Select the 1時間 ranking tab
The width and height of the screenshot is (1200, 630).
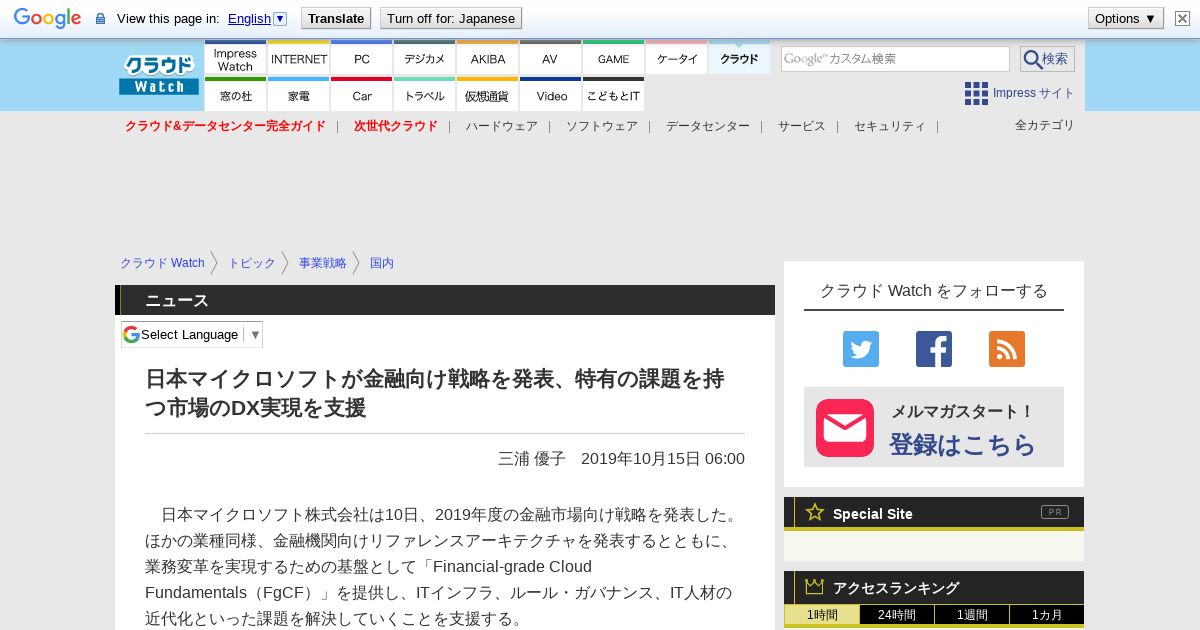click(822, 615)
